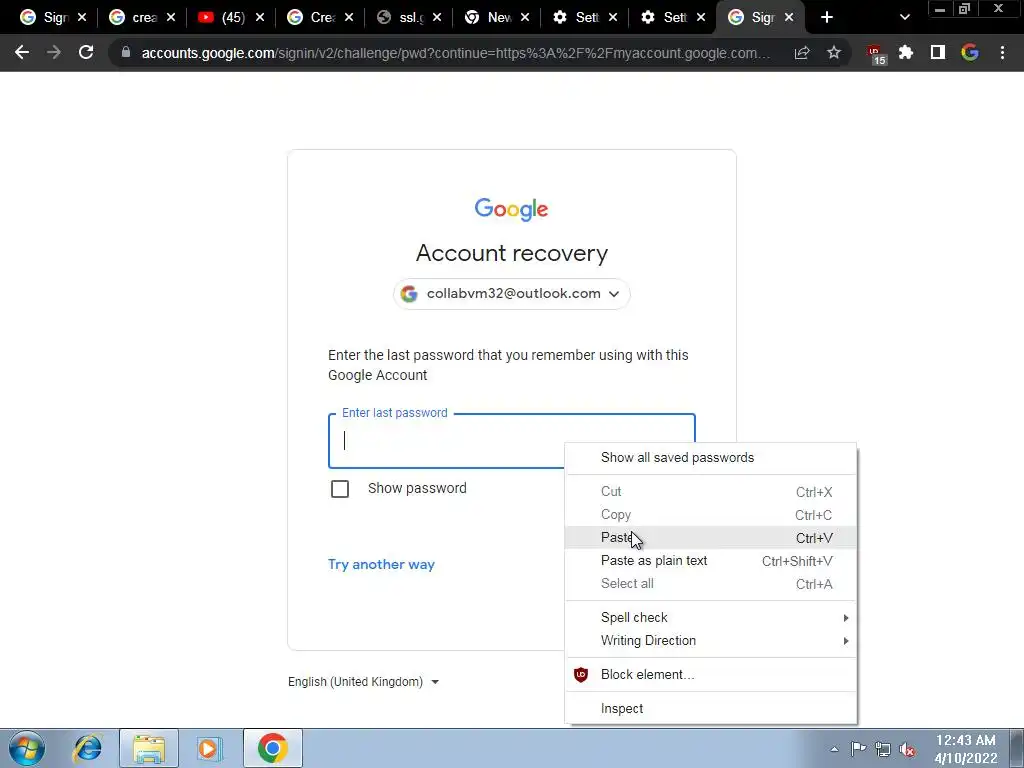Click the share page icon in address bar
Viewport: 1024px width, 768px height.
[802, 53]
